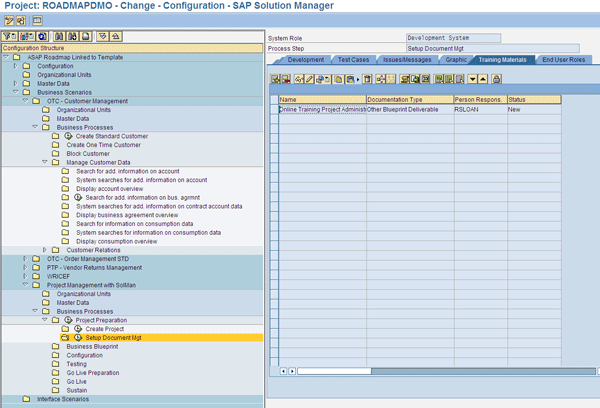
Task: Click the column settings icon above the tree
Action: click(27, 36)
